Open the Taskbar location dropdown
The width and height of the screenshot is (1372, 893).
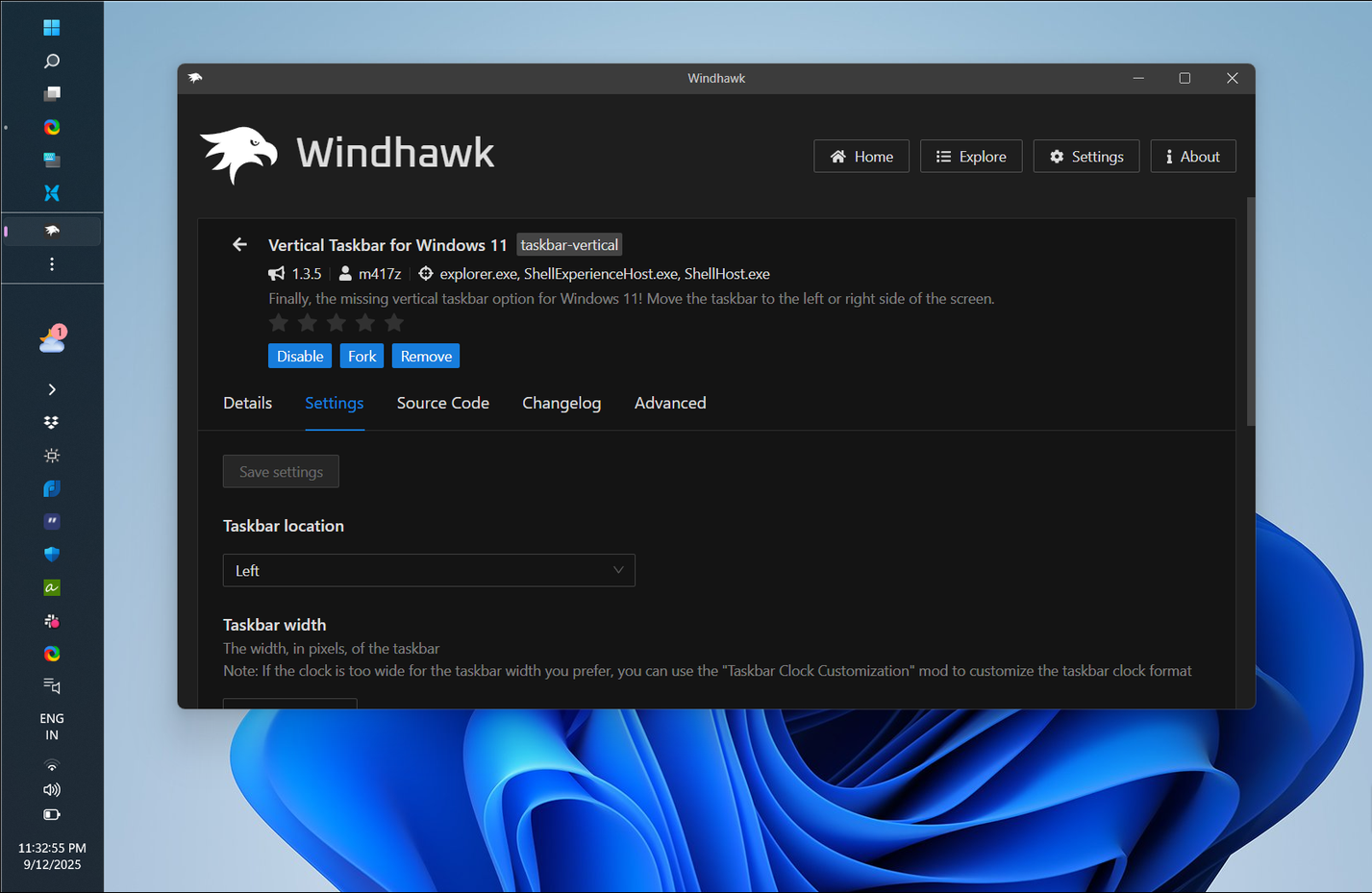pos(428,570)
